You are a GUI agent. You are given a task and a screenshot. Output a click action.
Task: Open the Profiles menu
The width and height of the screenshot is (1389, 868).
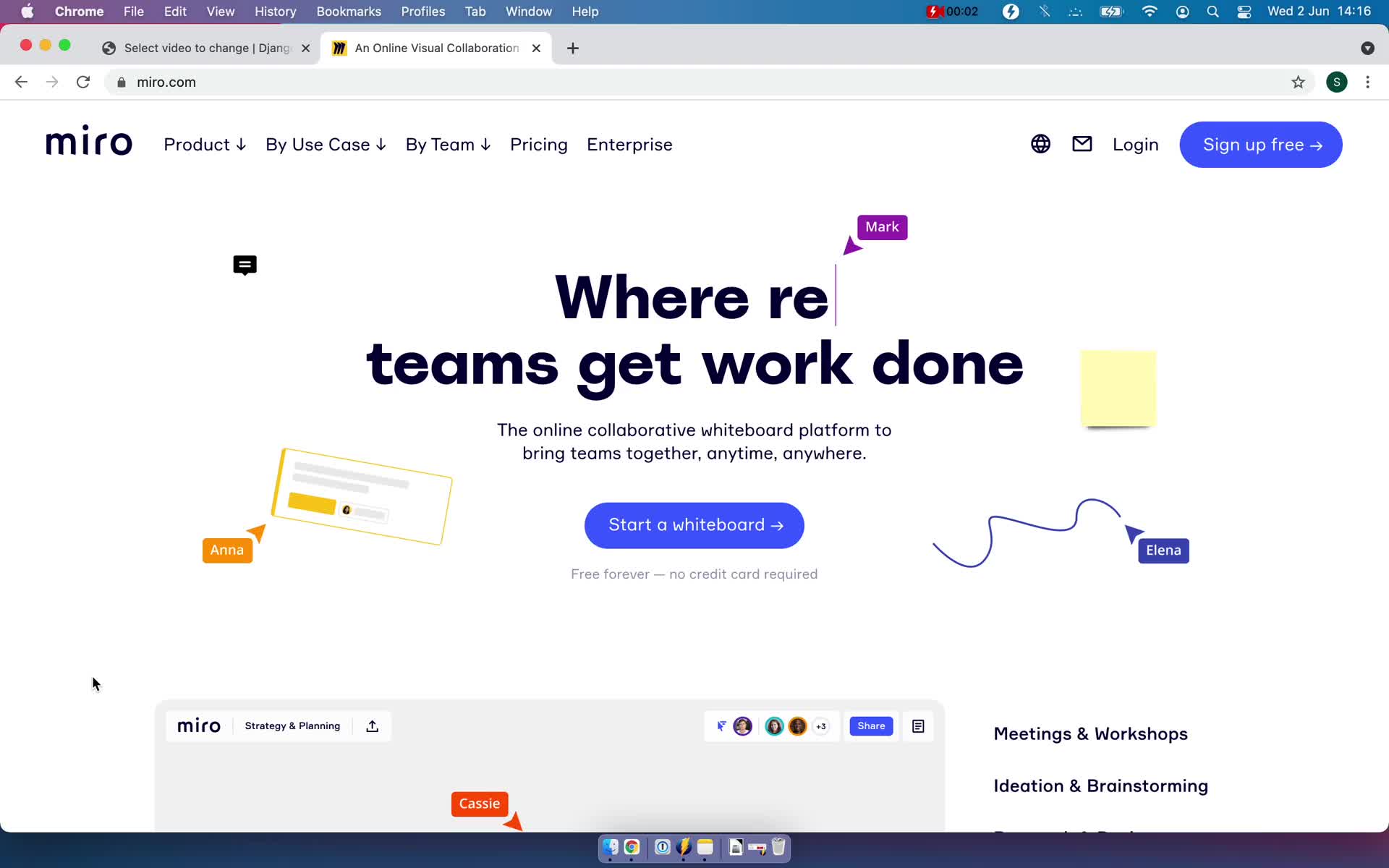[x=423, y=12]
